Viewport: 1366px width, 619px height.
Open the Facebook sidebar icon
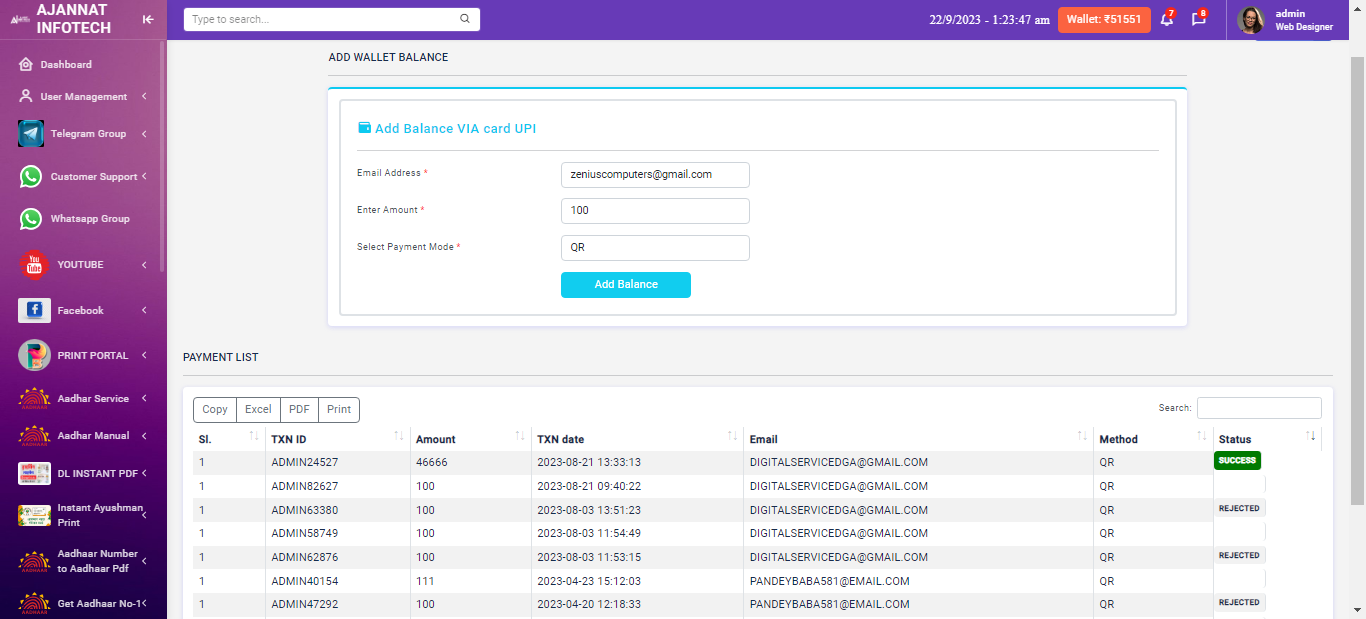(34, 311)
